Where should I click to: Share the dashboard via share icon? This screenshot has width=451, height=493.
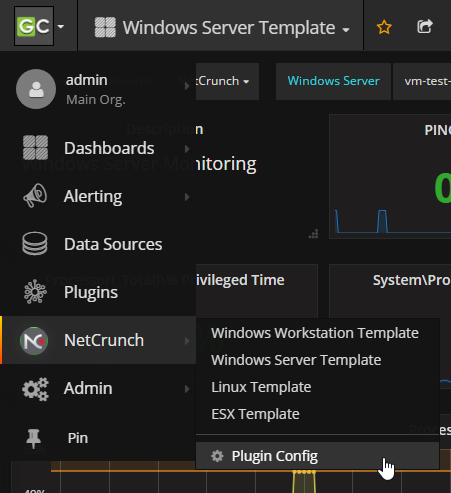click(425, 27)
